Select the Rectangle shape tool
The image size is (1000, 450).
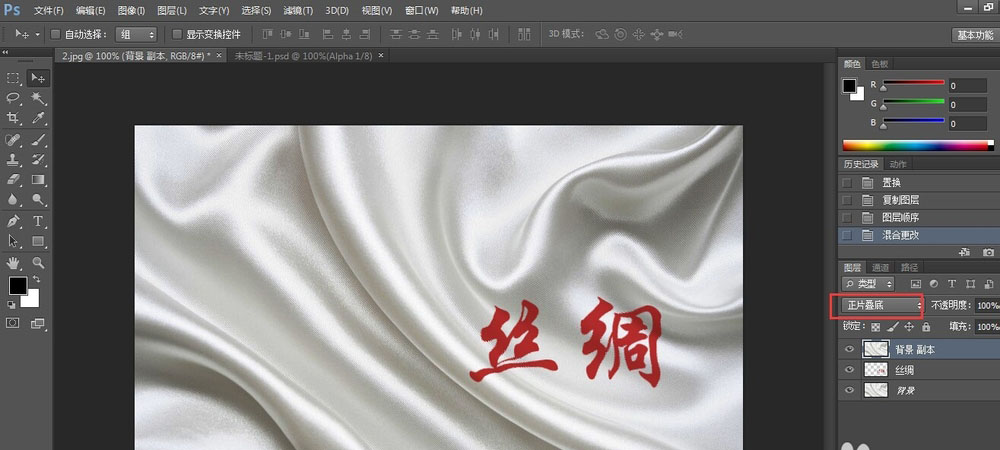tap(38, 241)
